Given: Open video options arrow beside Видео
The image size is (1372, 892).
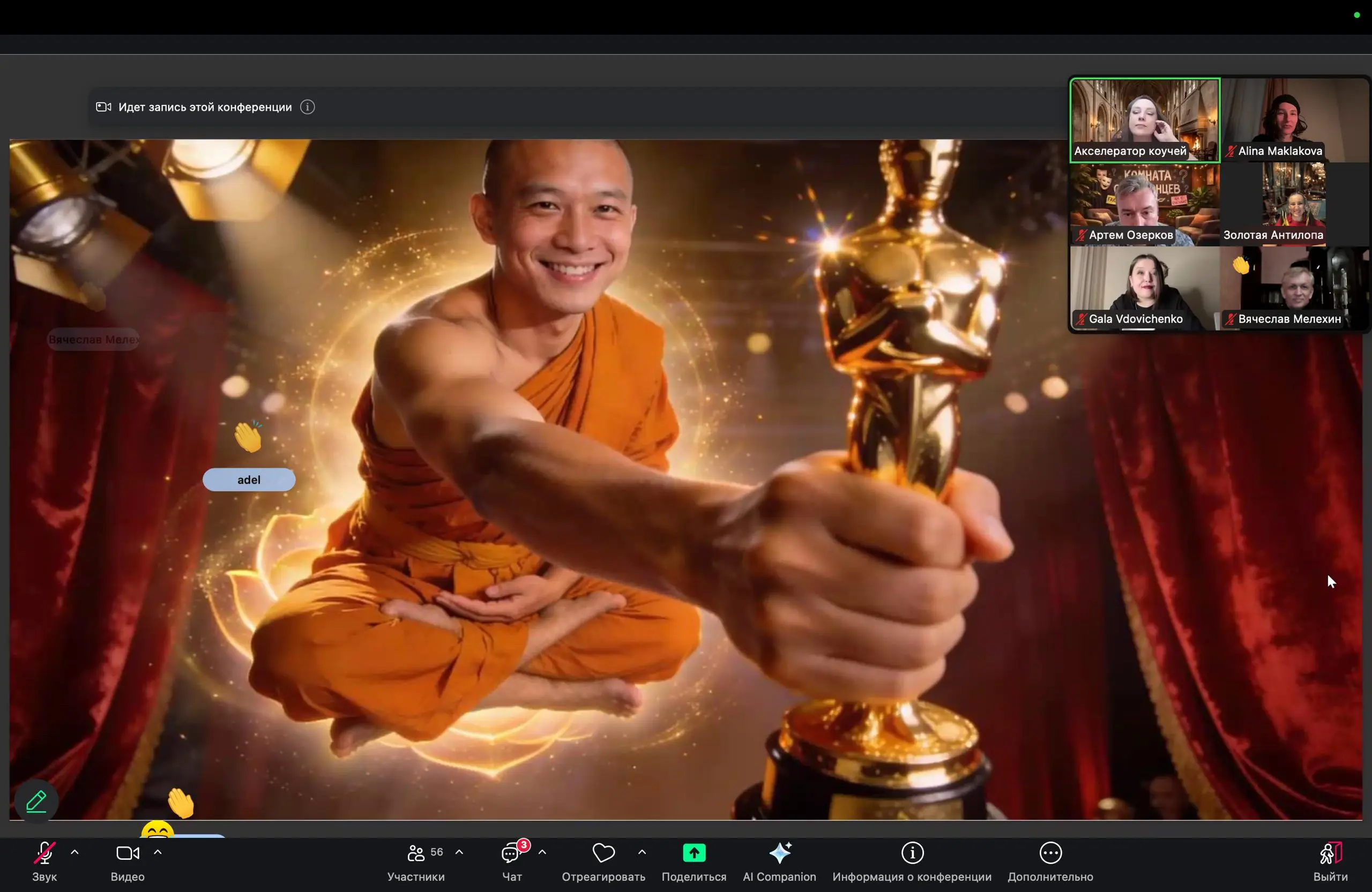Looking at the screenshot, I should click(158, 852).
